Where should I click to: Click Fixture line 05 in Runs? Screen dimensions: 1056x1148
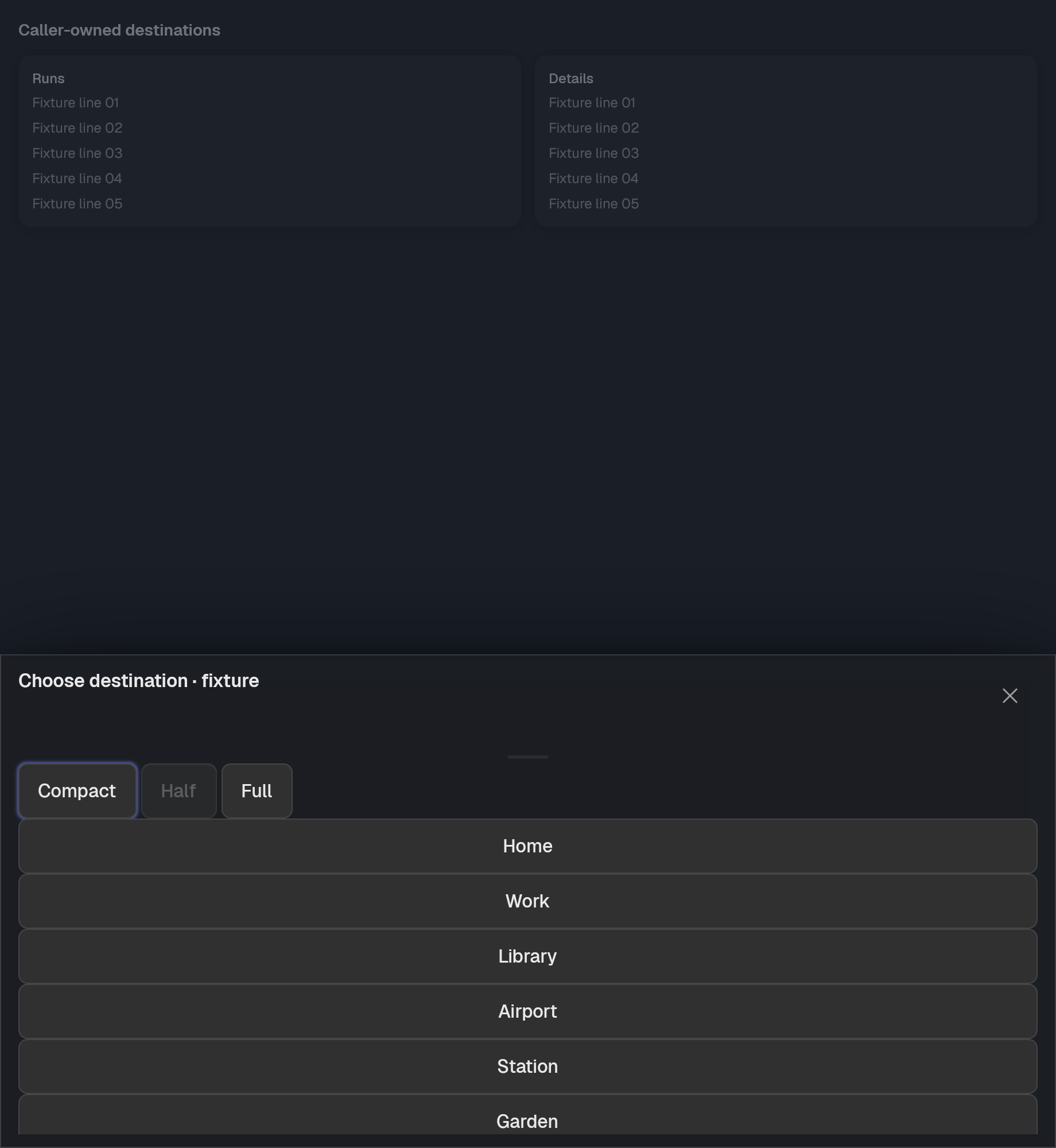coord(77,204)
